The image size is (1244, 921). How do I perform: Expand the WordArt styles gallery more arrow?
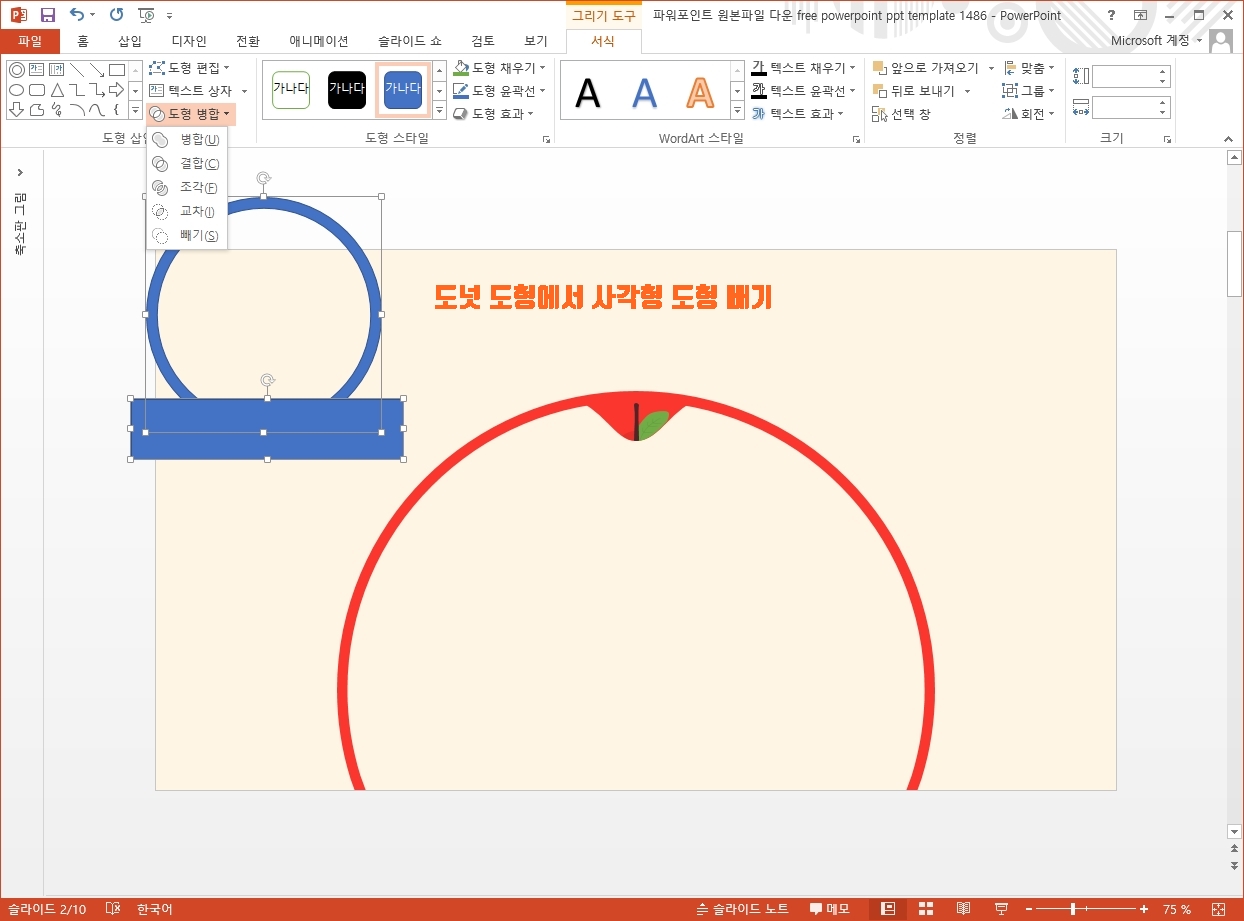(738, 112)
